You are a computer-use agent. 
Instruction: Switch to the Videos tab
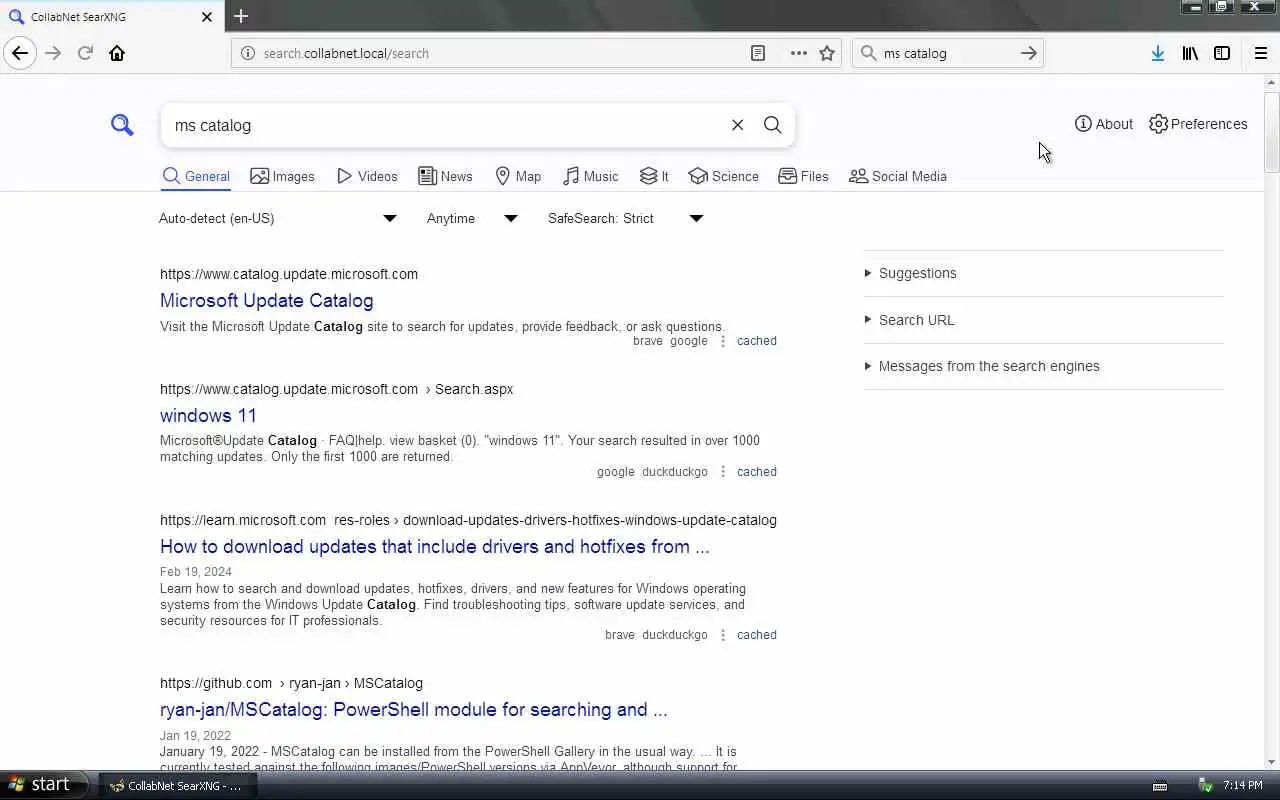(367, 176)
